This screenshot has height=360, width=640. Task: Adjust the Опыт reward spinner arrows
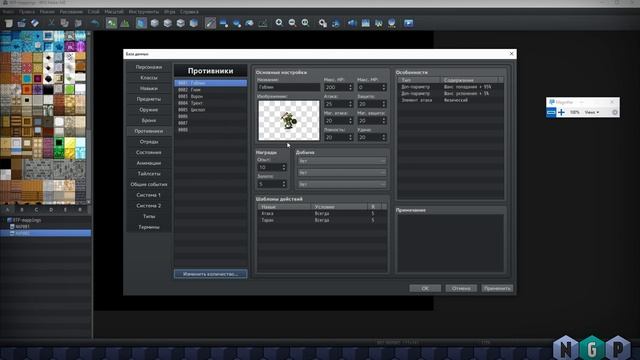click(284, 167)
